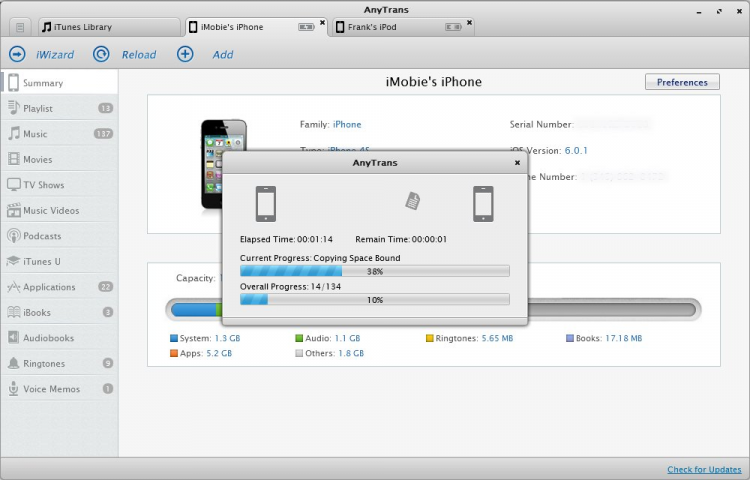Open the list menu icon beside iTunes Library
This screenshot has height=480, width=750.
20,27
